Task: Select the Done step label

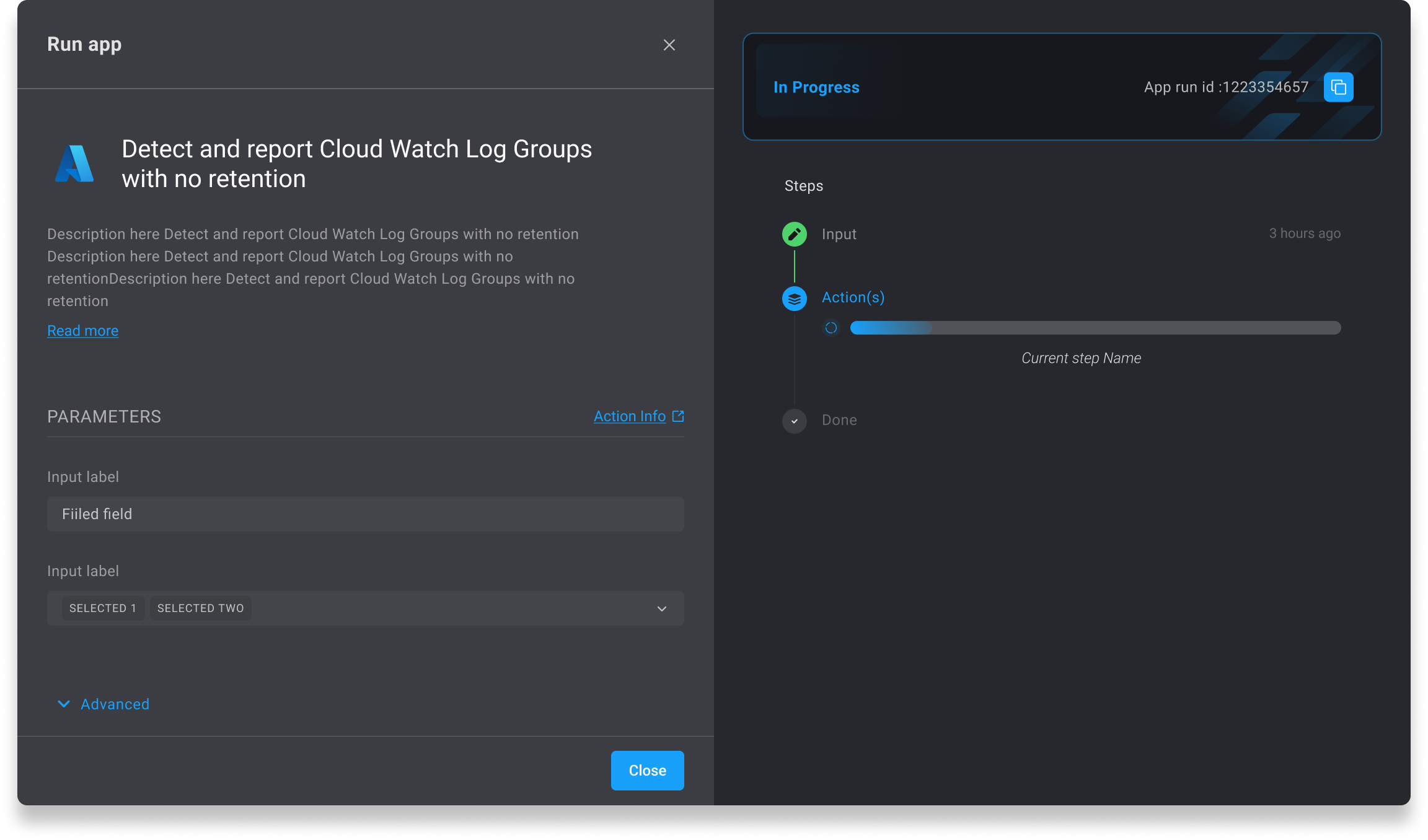Action: tap(839, 420)
